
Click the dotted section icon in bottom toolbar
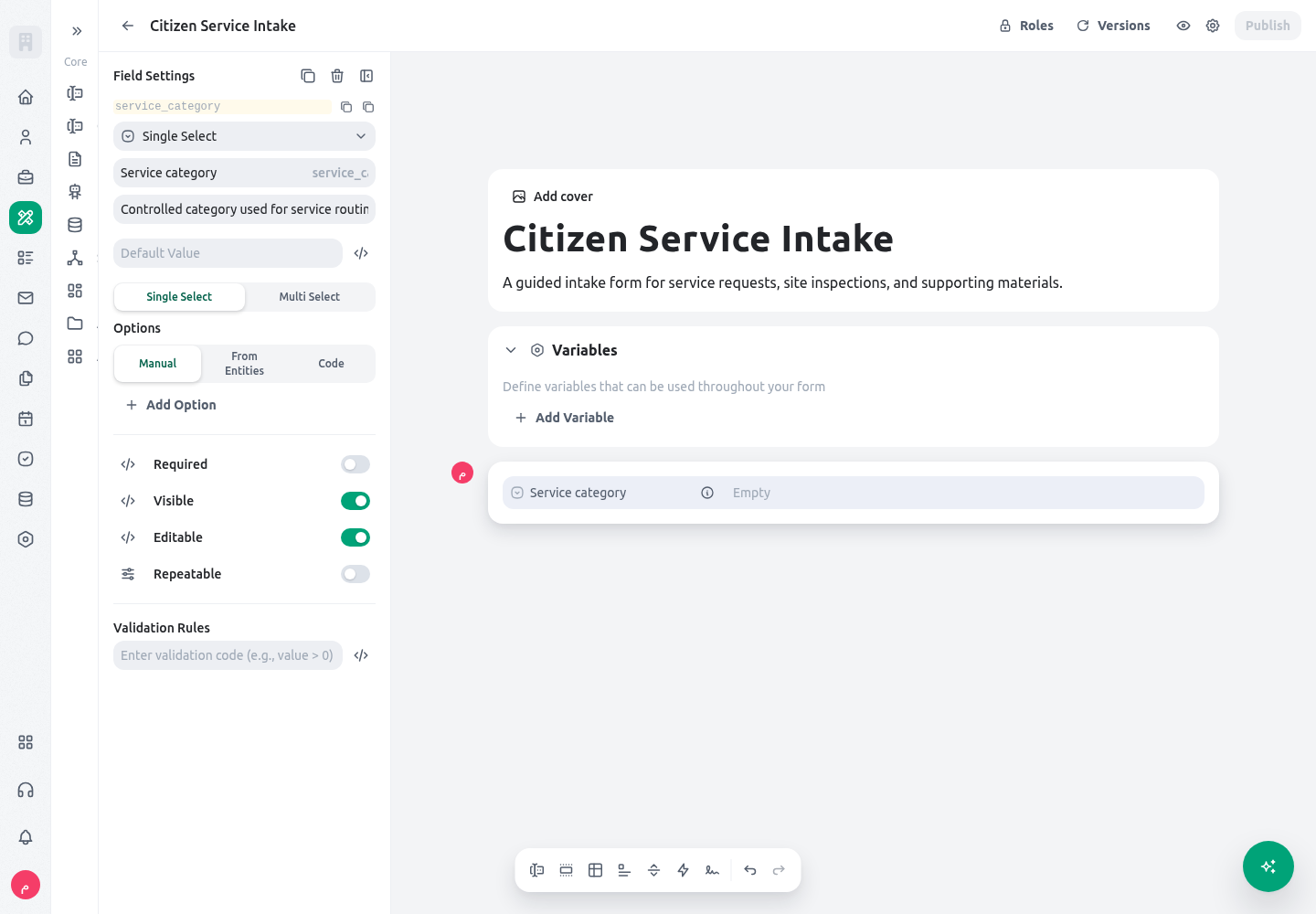[566, 870]
